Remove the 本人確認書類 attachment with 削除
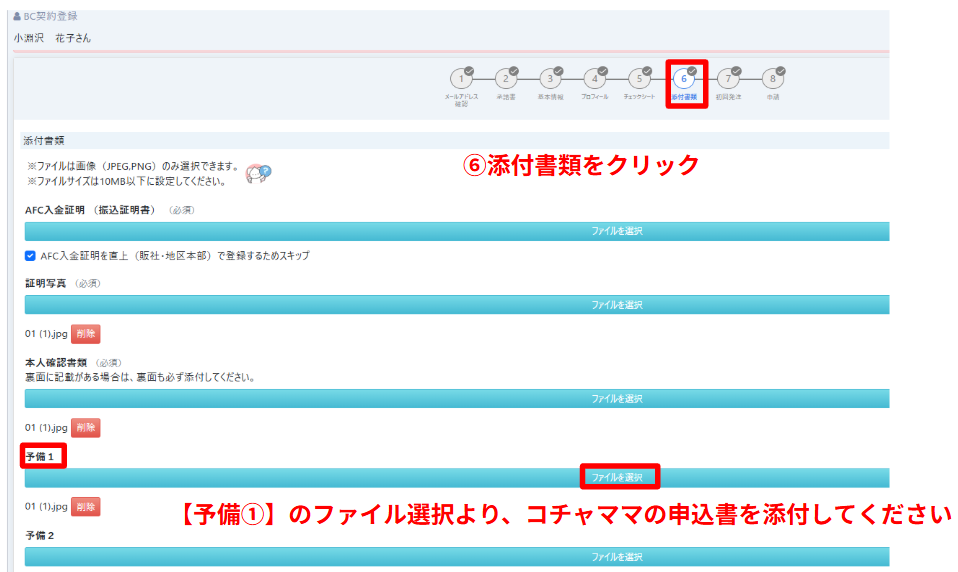 [85, 427]
